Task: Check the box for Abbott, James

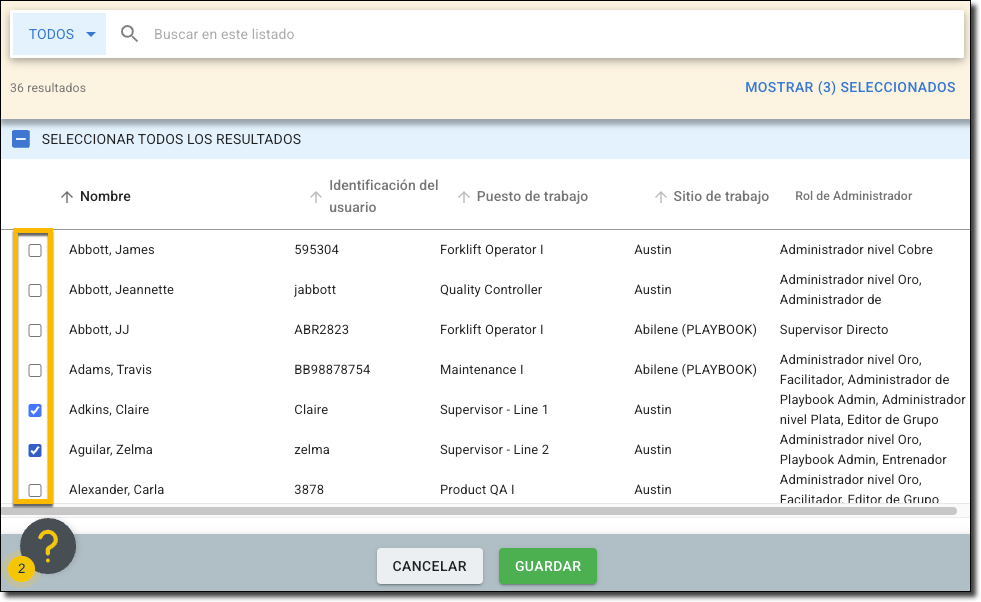Action: [x=35, y=250]
